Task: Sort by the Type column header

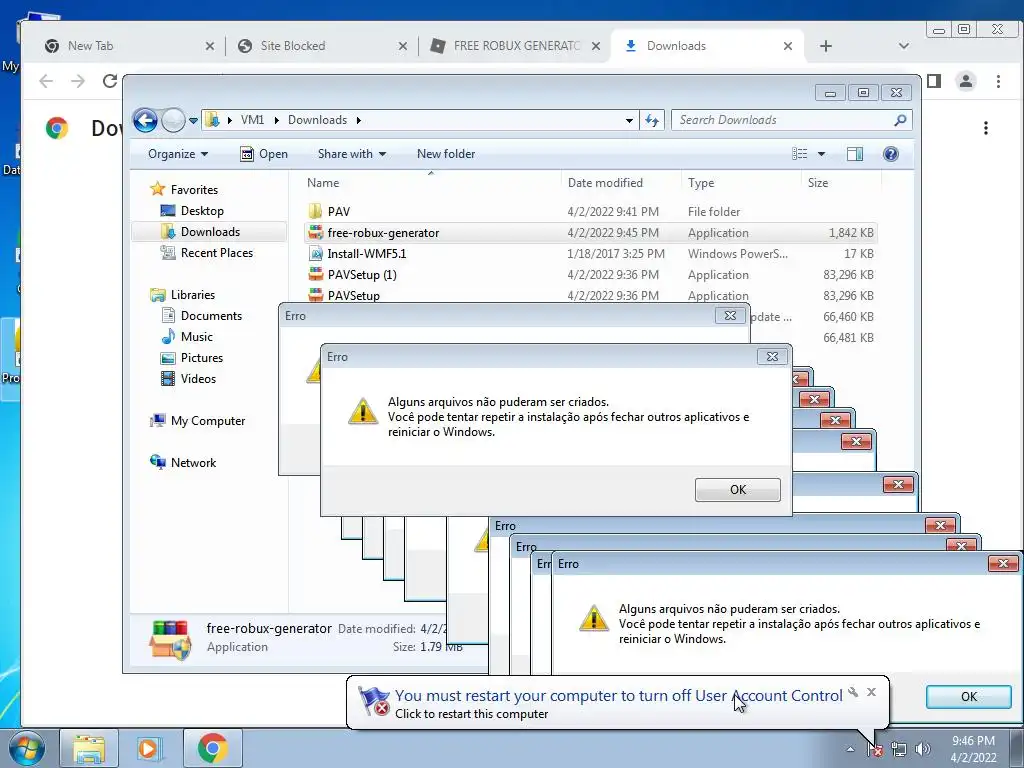Action: coord(741,183)
